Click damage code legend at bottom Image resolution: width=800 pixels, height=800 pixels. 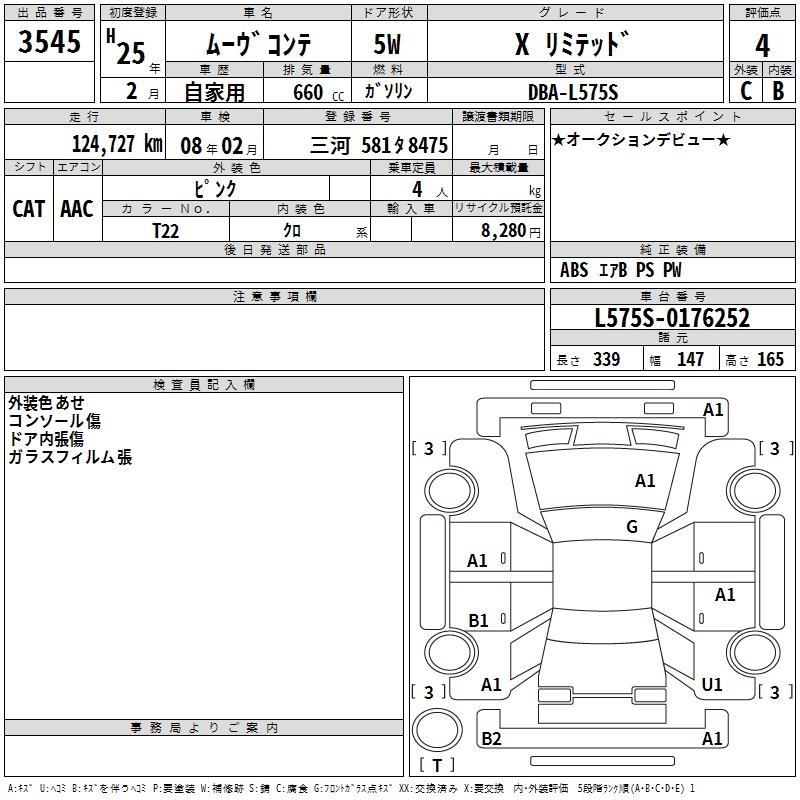click(x=352, y=788)
